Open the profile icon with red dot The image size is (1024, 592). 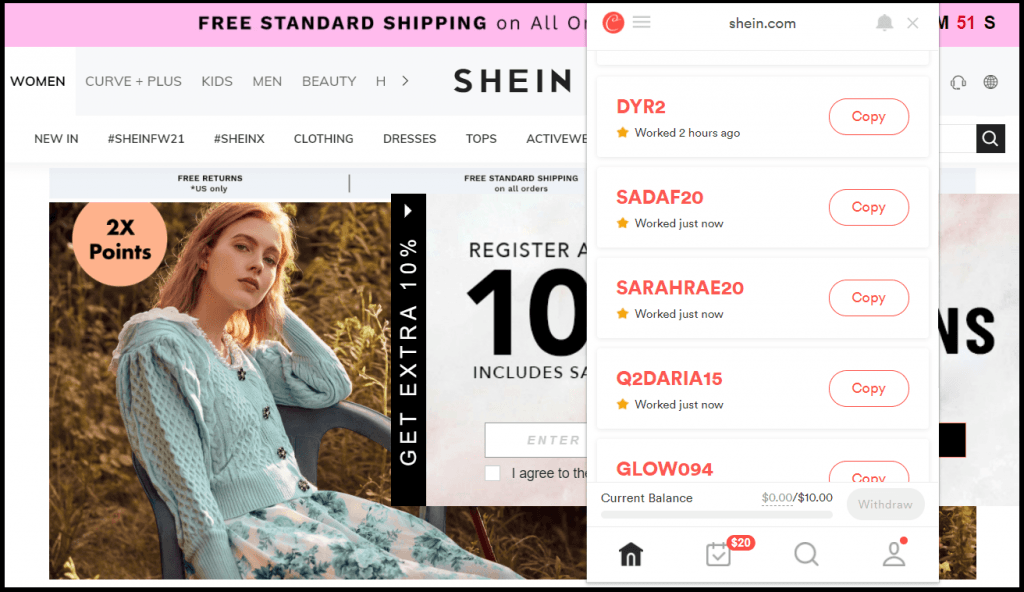tap(893, 553)
